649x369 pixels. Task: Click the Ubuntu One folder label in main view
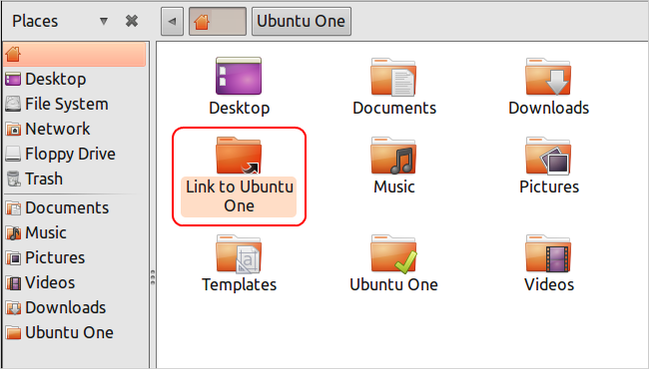394,285
